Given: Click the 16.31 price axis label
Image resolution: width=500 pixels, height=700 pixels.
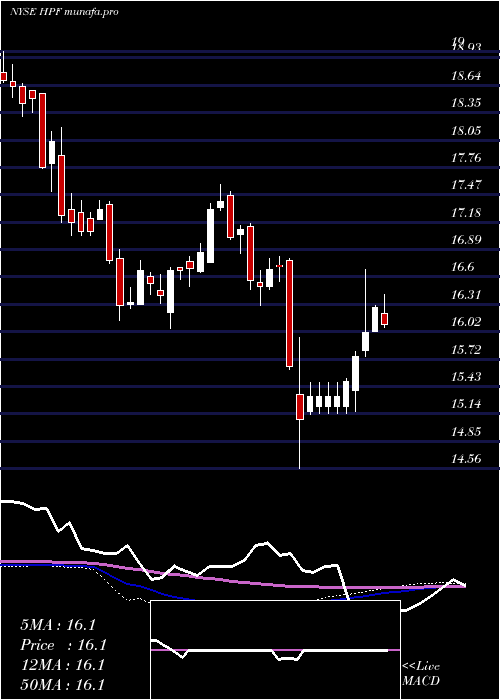Looking at the screenshot, I should click(466, 295).
